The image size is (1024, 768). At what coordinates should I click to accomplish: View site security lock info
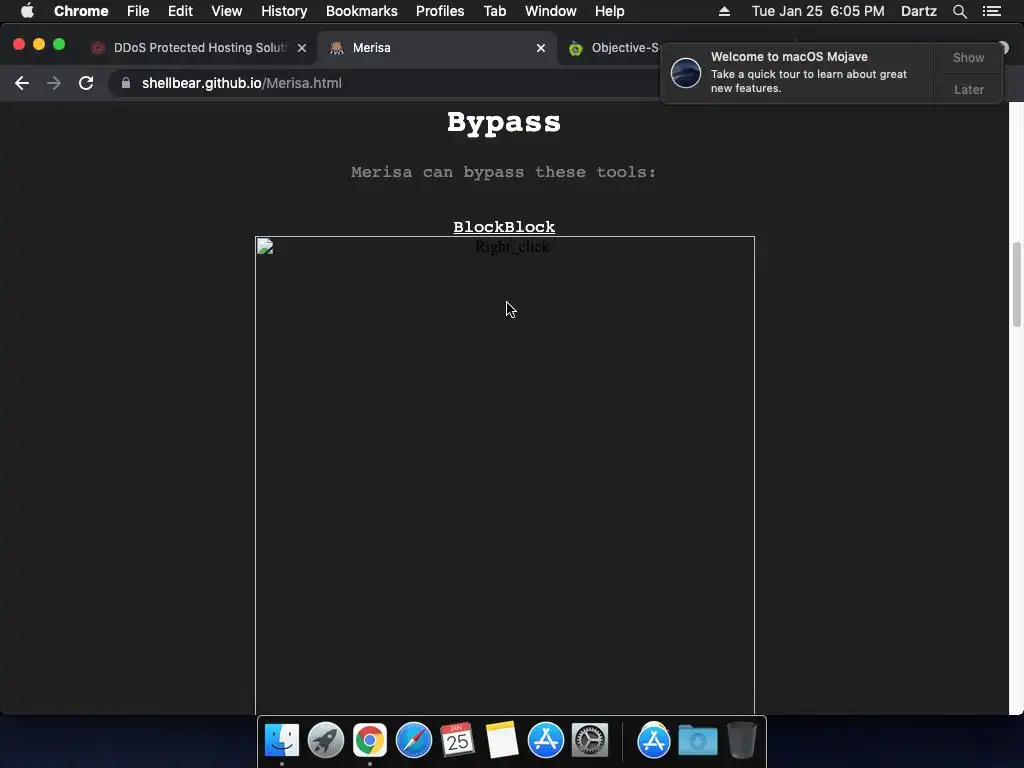click(x=126, y=83)
